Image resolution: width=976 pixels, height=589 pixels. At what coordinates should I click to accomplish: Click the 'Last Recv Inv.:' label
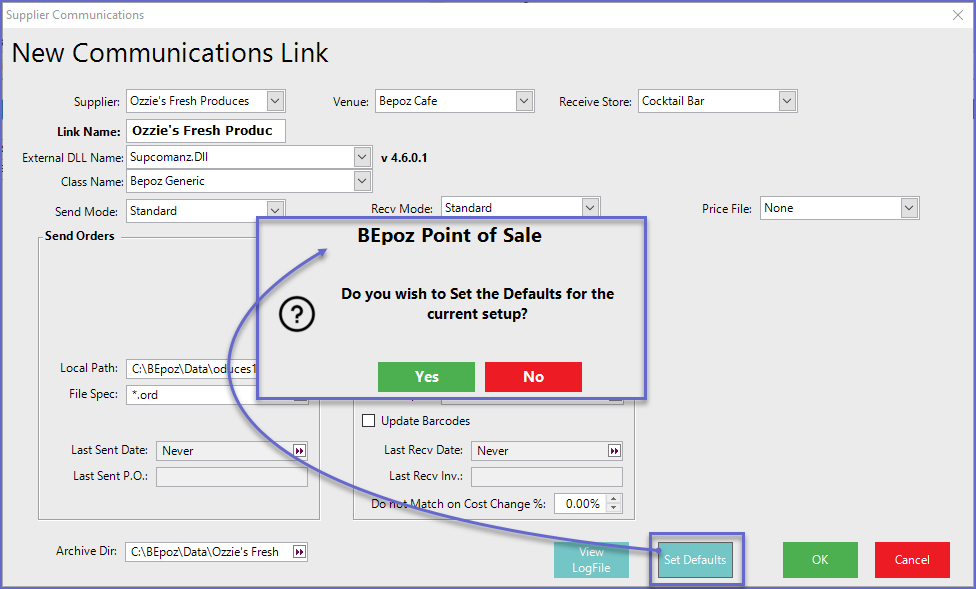pyautogui.click(x=426, y=476)
